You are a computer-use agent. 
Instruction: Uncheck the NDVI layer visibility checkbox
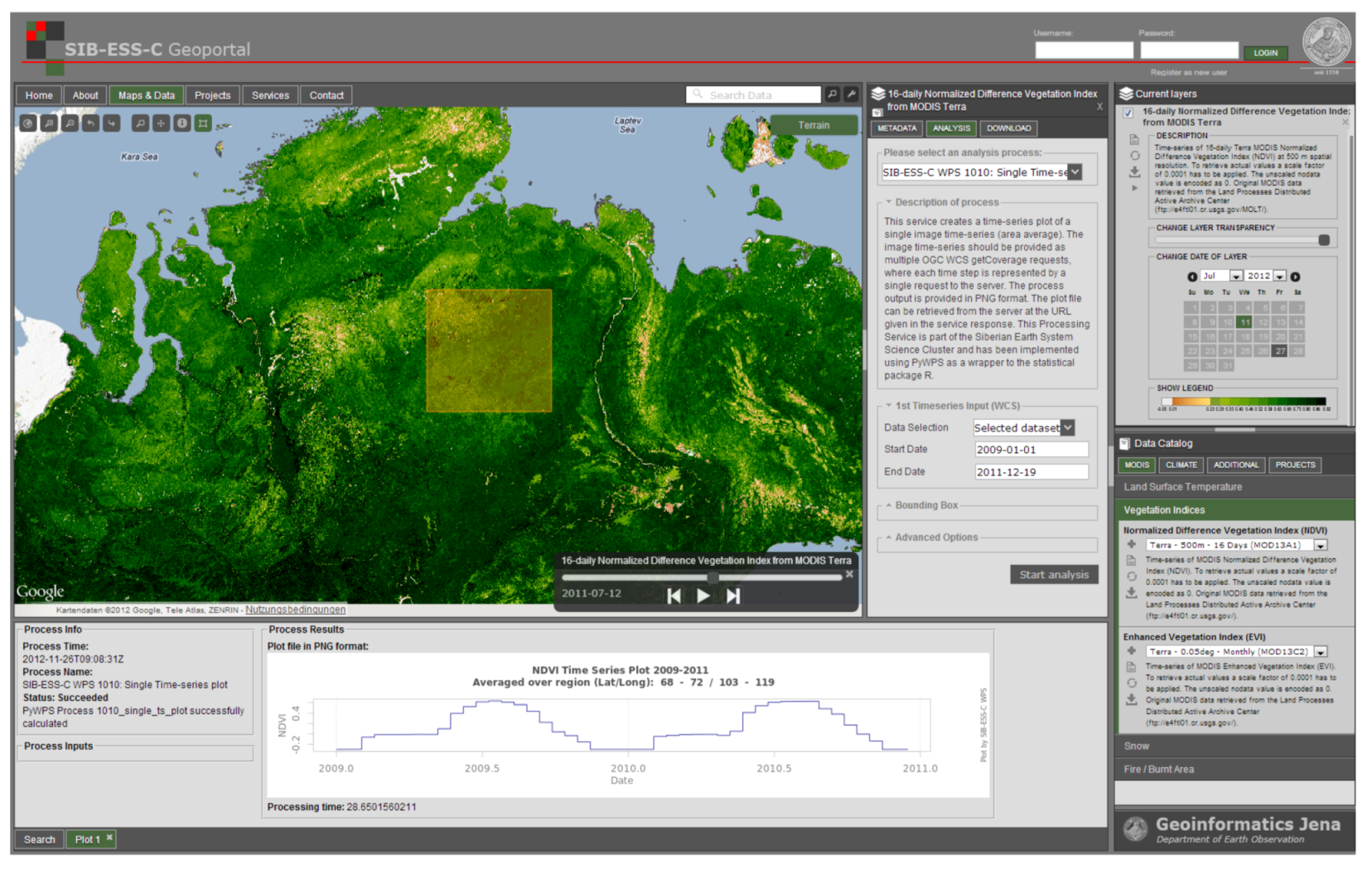click(x=1128, y=113)
